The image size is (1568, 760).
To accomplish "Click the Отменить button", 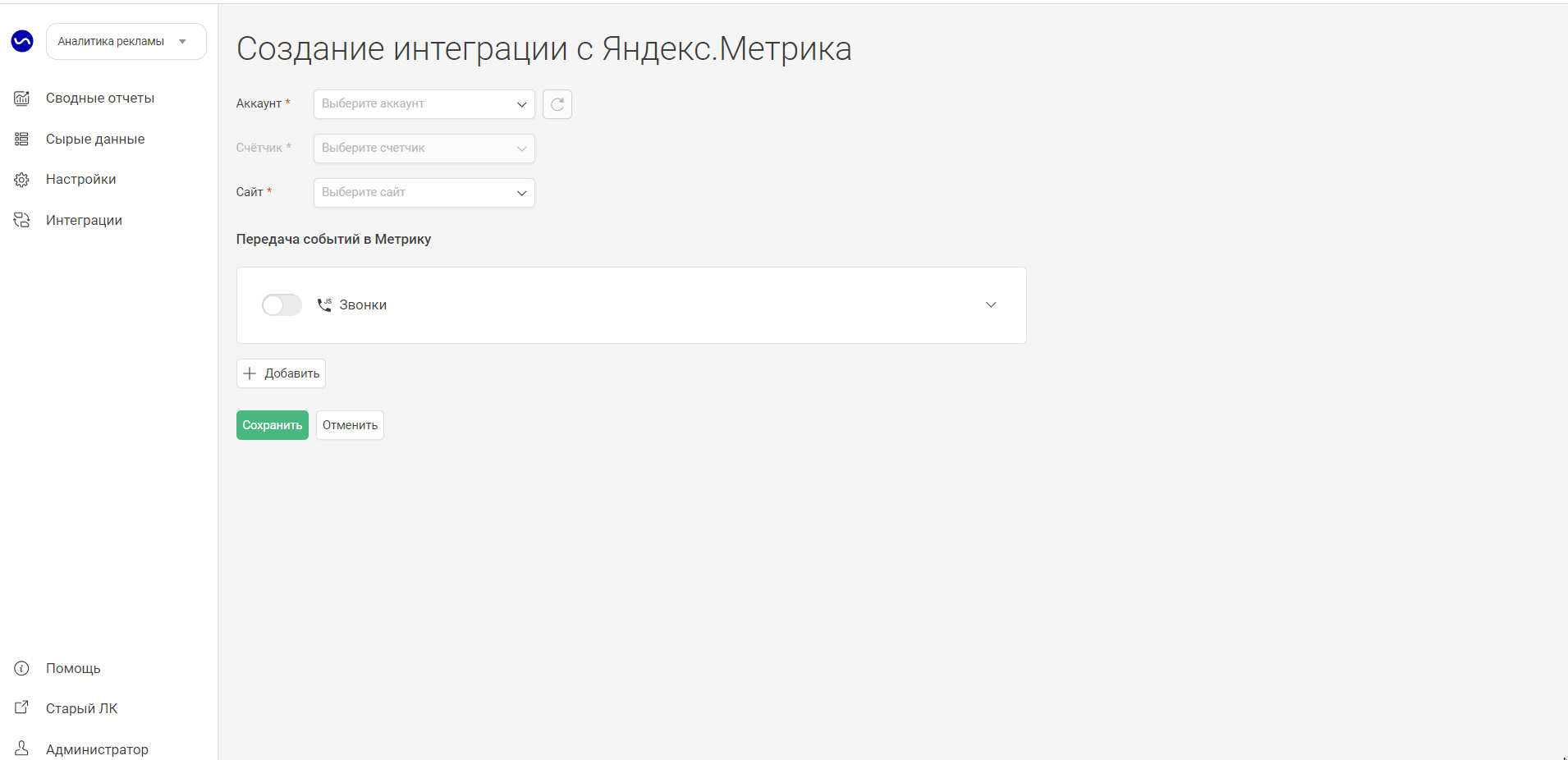I will point(350,425).
